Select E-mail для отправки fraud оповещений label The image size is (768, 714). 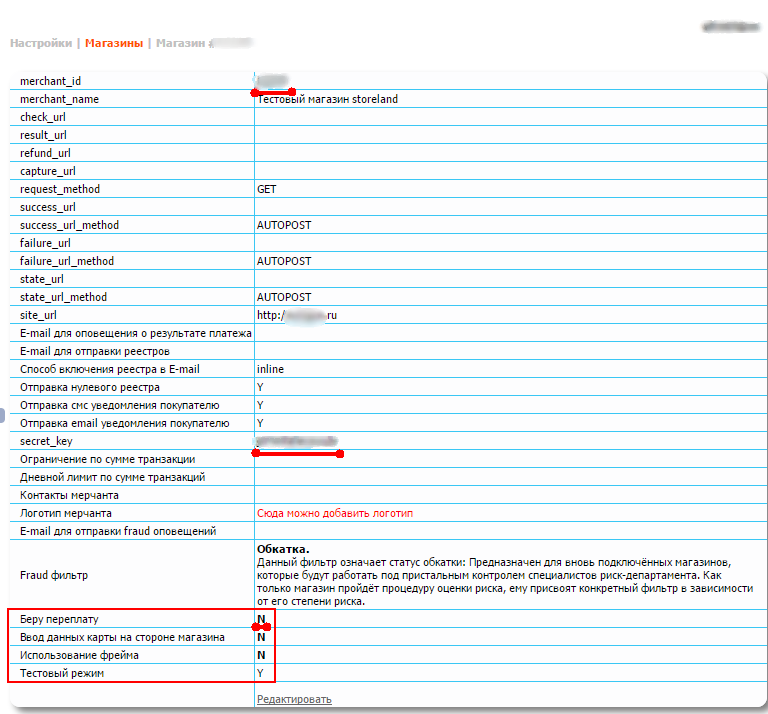pos(118,531)
